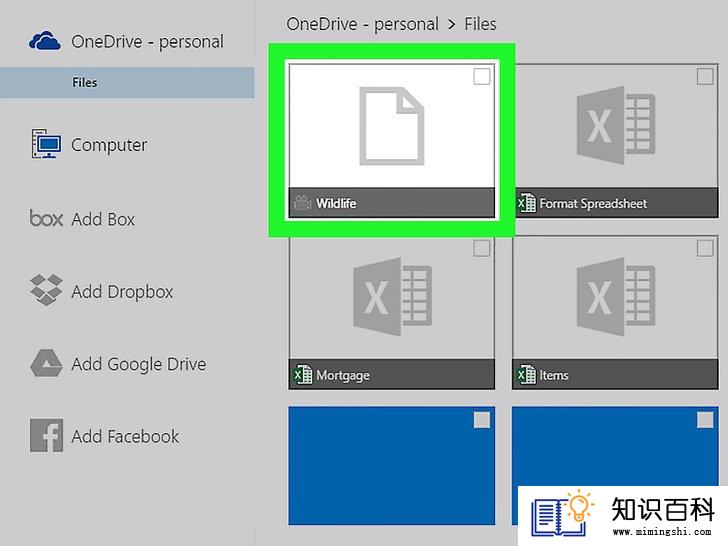Tick the checkbox on the Wildlife tile
Screen dimensions: 728x546
click(x=481, y=77)
